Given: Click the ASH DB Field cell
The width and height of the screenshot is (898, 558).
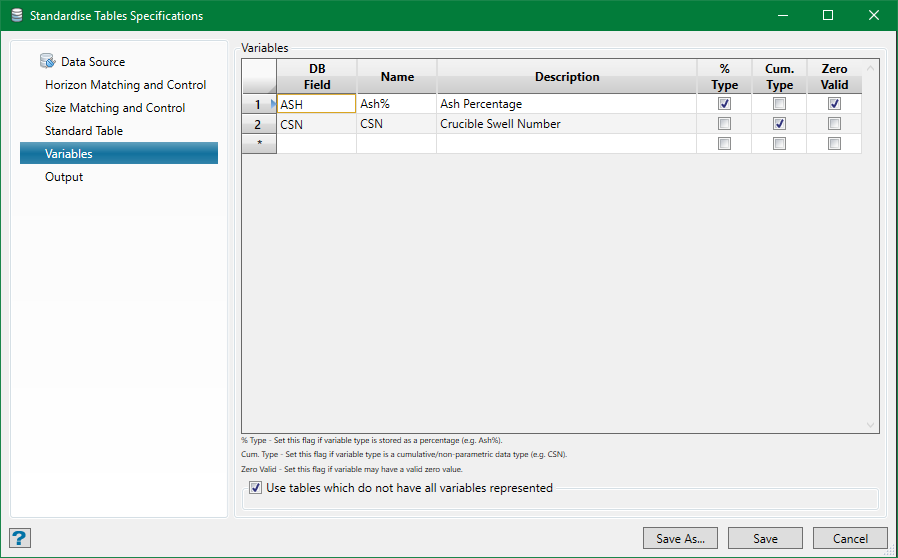Looking at the screenshot, I should click(316, 104).
